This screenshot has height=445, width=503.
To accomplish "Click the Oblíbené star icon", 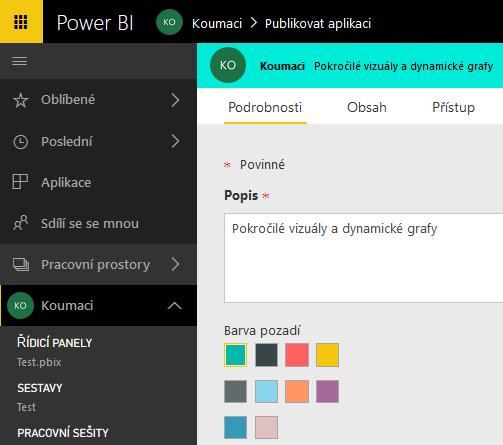I will (x=21, y=100).
